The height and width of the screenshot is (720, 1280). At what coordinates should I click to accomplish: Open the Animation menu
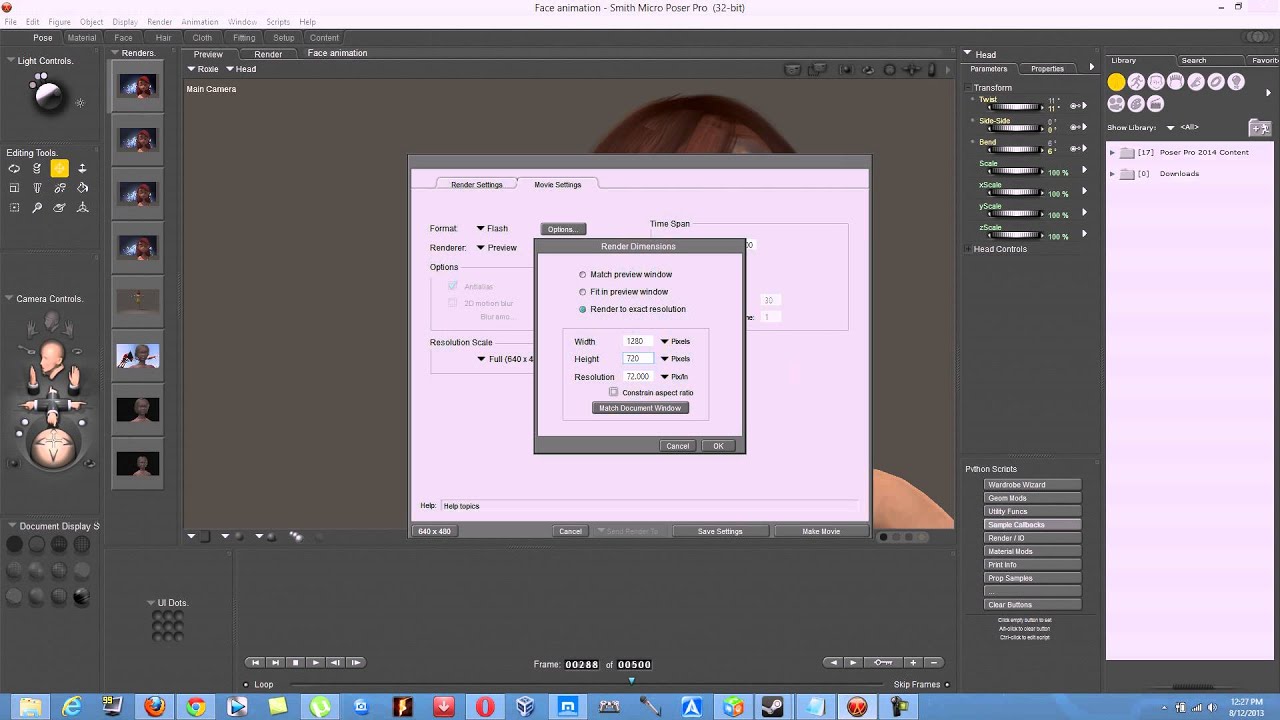coord(199,21)
